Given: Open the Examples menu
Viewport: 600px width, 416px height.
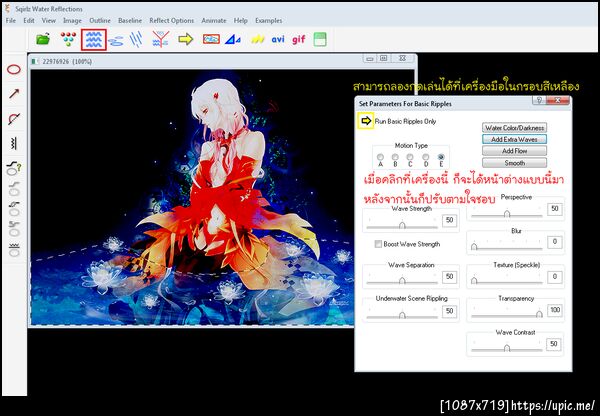Looking at the screenshot, I should pyautogui.click(x=269, y=21).
